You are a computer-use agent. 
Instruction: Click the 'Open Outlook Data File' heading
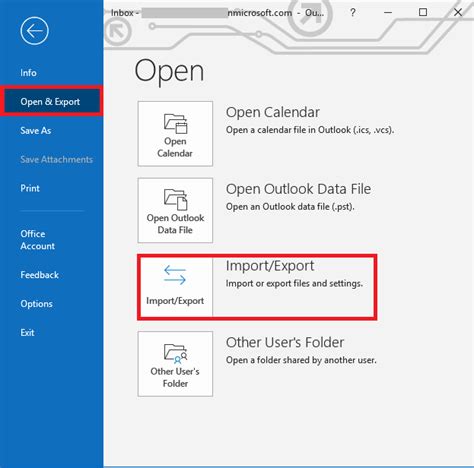click(x=298, y=189)
